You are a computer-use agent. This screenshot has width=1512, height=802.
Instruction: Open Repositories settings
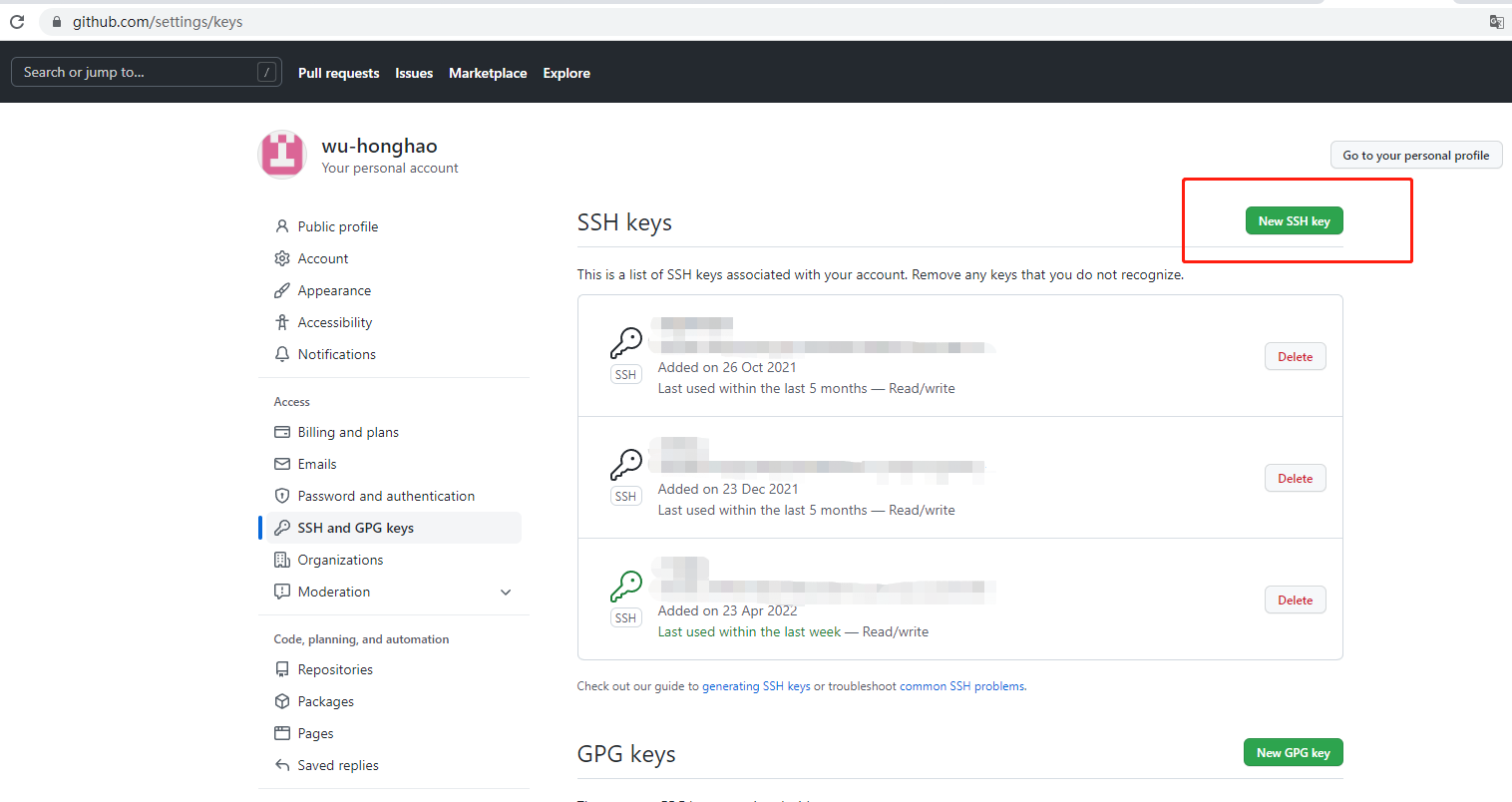coord(394,669)
